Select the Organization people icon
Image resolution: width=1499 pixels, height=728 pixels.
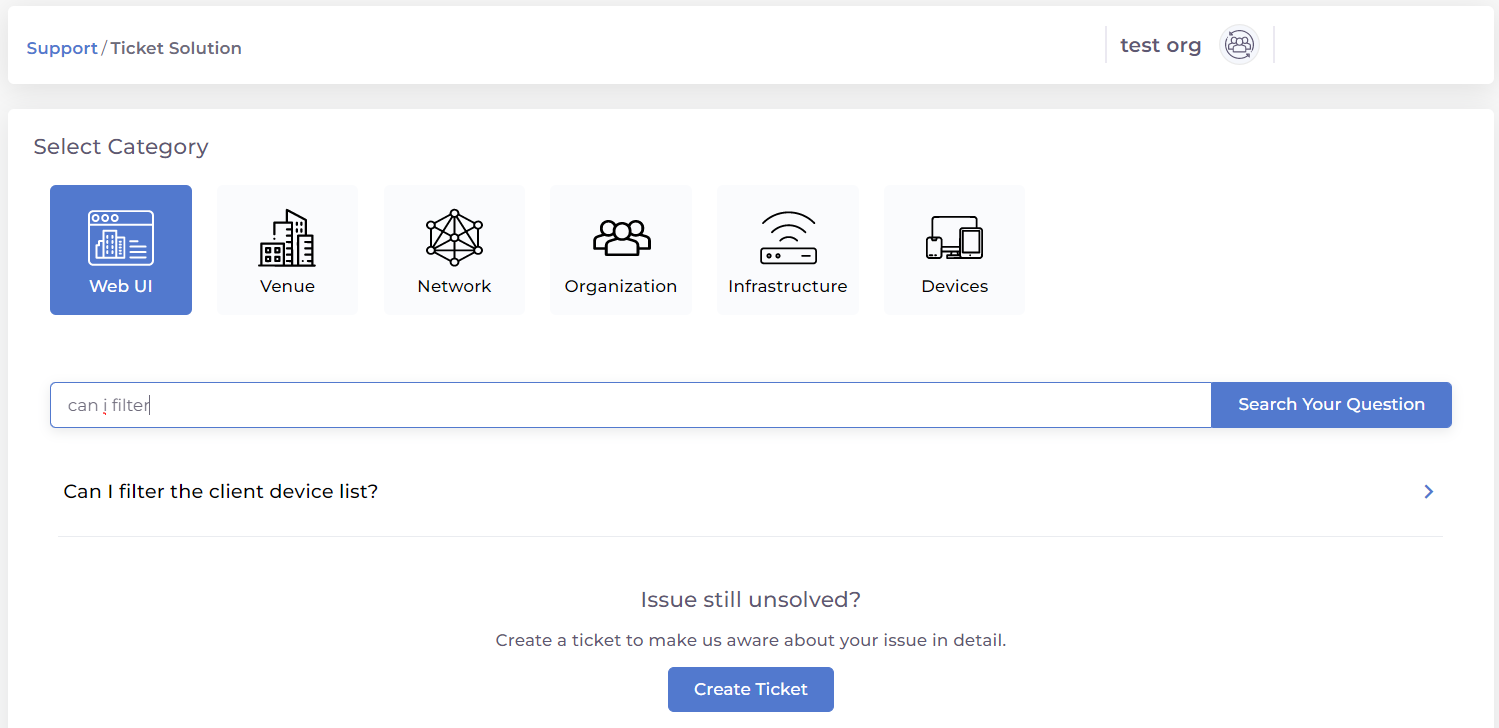(621, 238)
